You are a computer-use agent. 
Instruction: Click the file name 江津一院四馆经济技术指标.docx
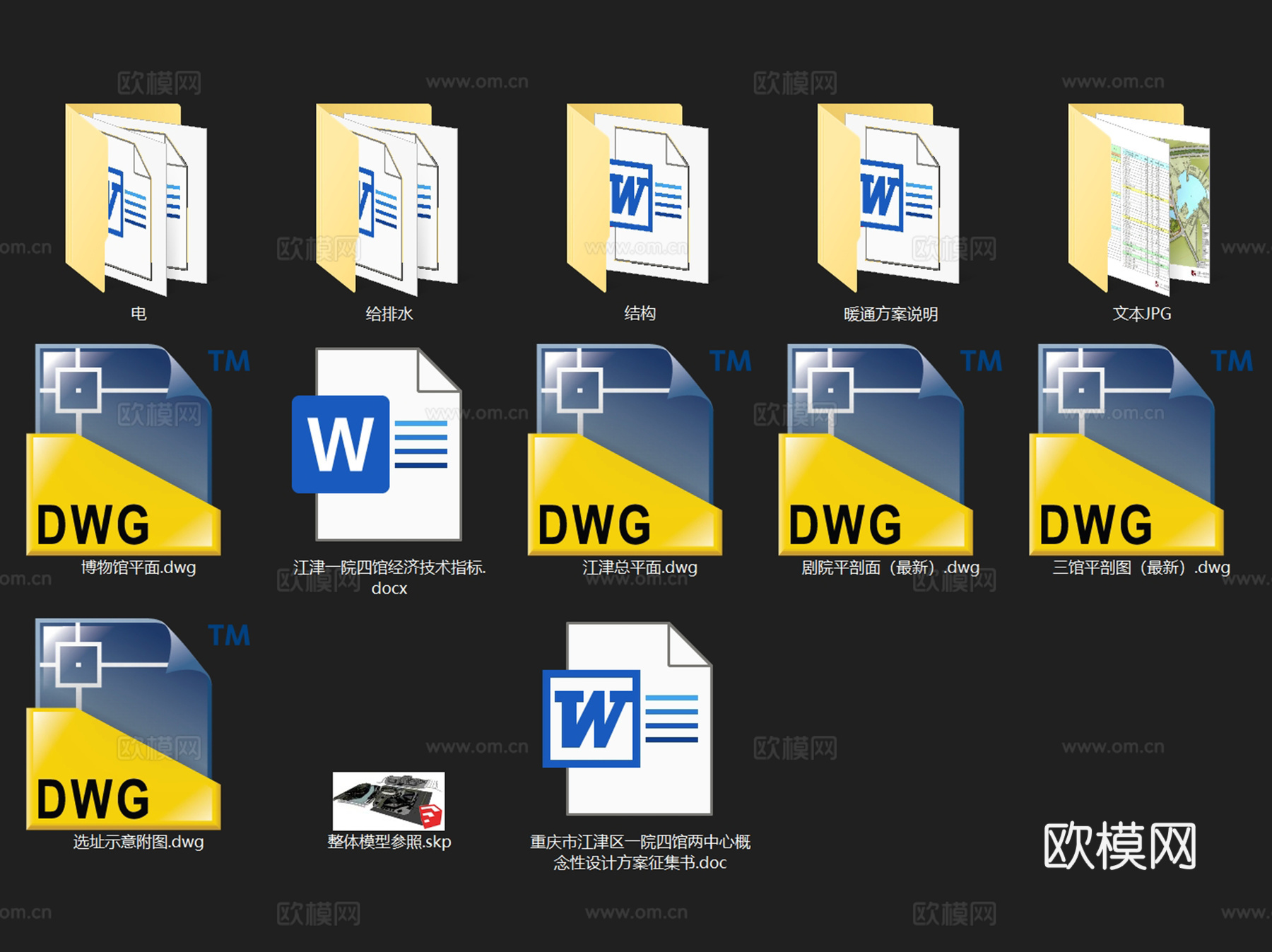(x=389, y=577)
